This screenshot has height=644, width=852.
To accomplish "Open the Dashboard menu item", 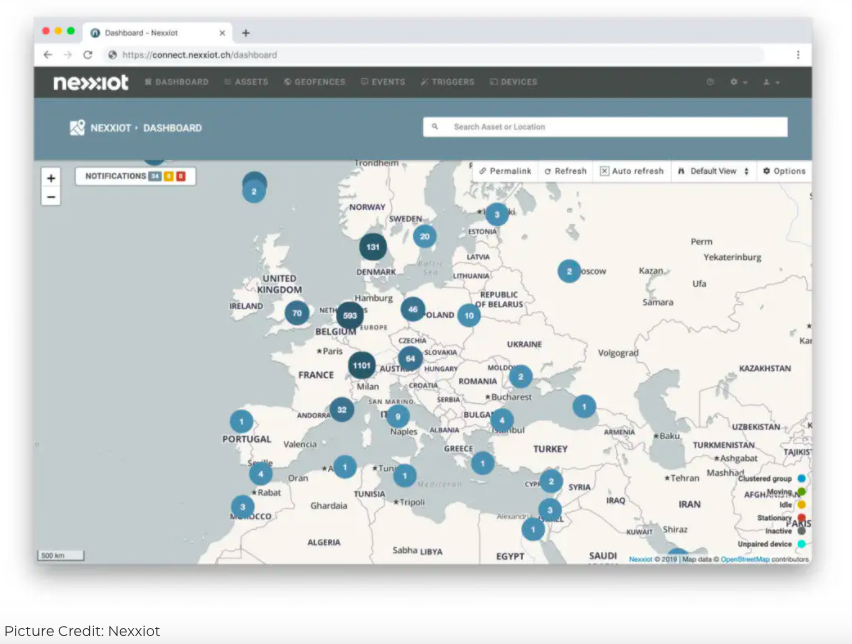I will pyautogui.click(x=177, y=82).
